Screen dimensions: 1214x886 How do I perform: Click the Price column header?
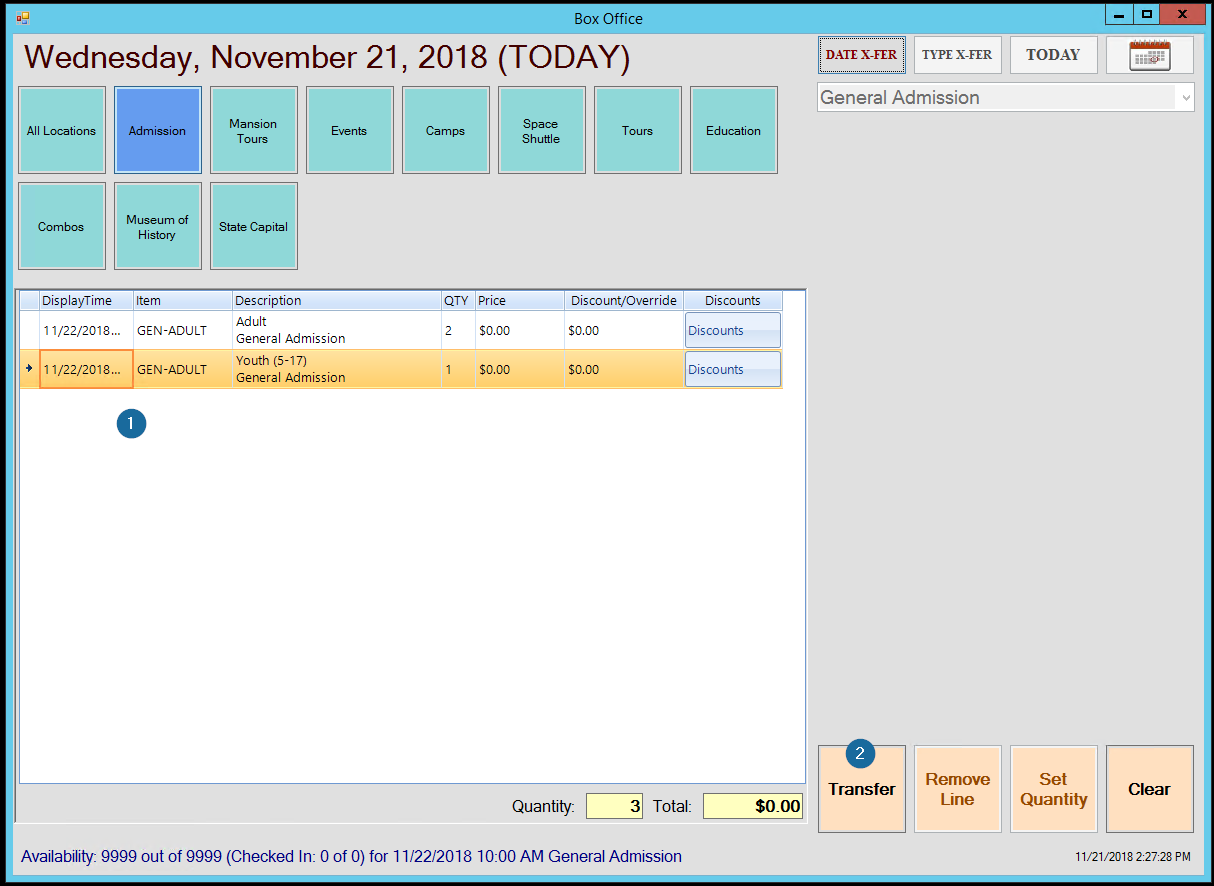[520, 301]
